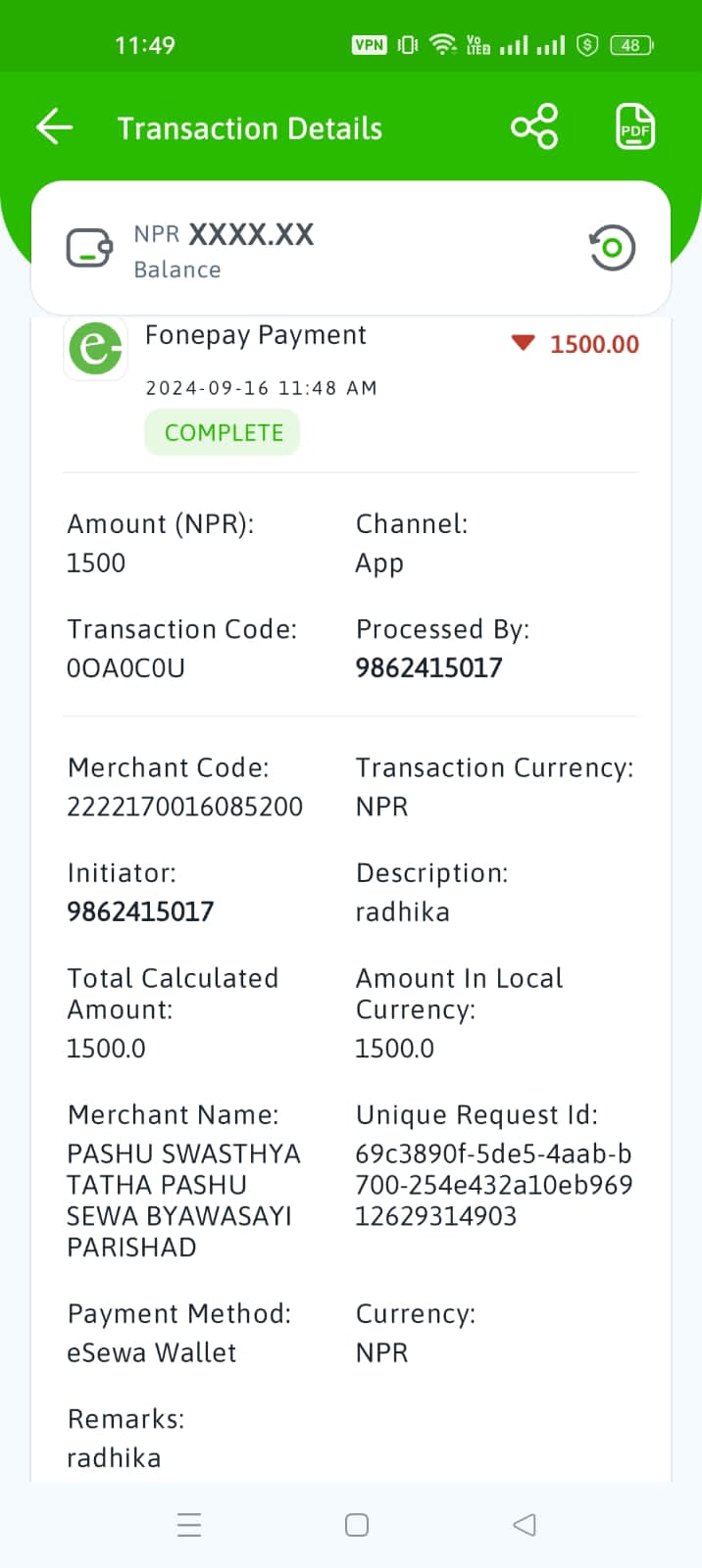Download transaction as PDF
702x1568 pixels.
[x=635, y=127]
